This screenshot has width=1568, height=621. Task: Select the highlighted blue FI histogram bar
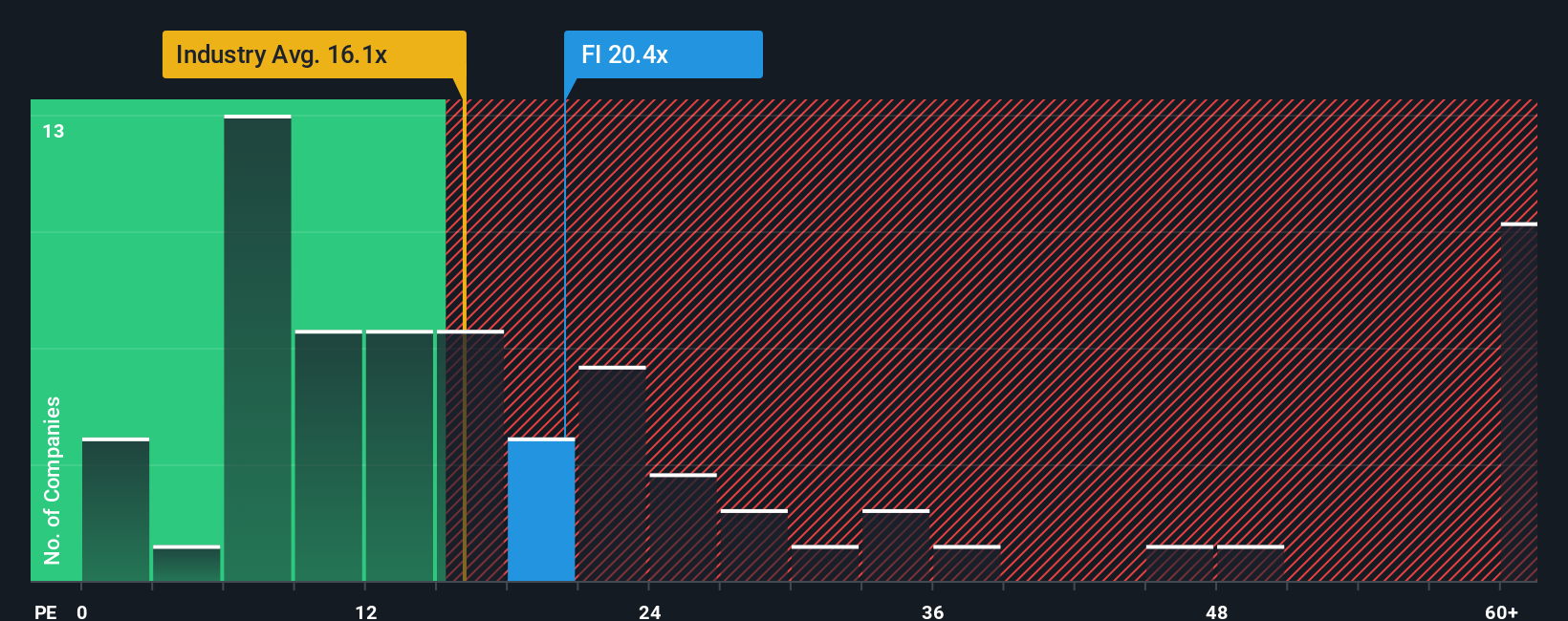[x=541, y=509]
